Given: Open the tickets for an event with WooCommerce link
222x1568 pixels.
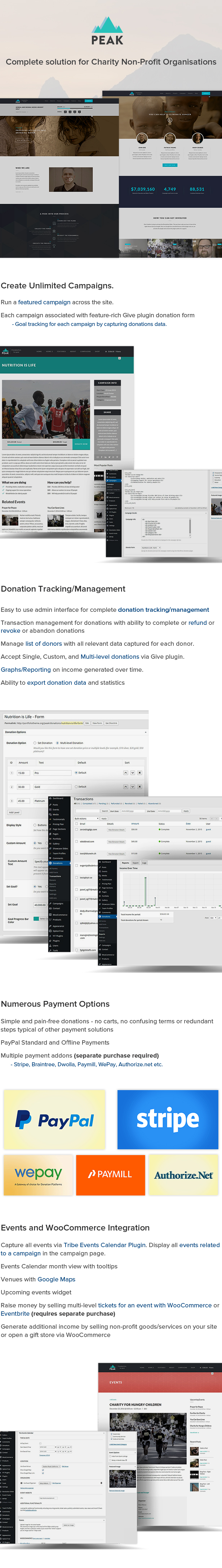Looking at the screenshot, I should click(x=155, y=1305).
